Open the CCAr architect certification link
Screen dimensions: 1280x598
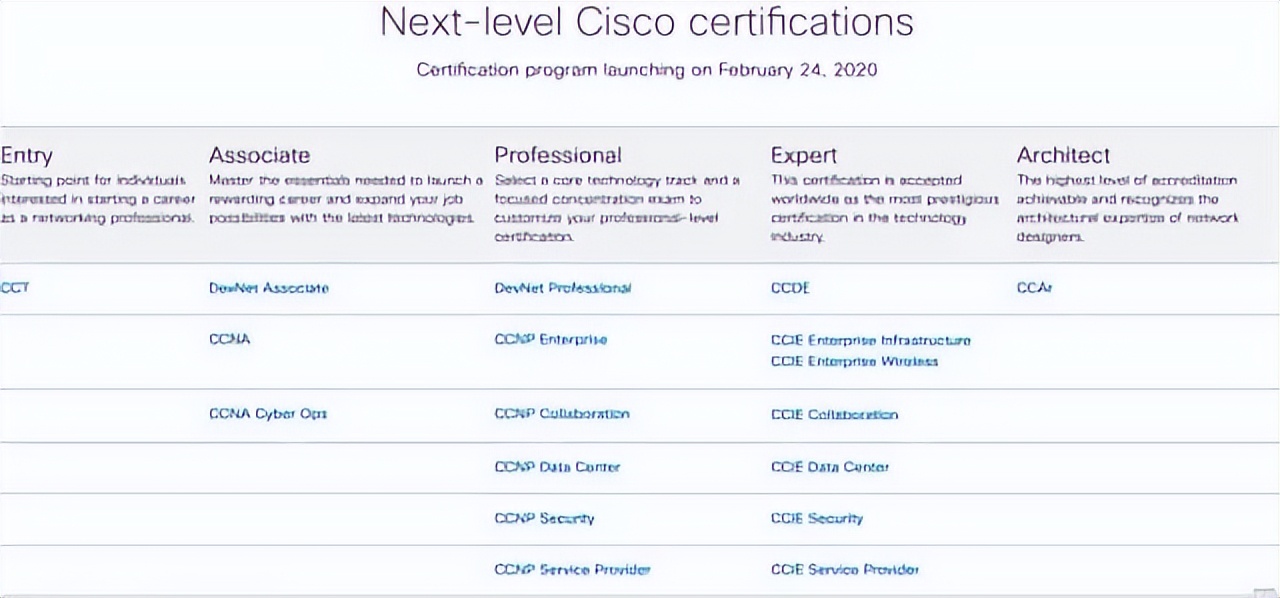[1034, 288]
